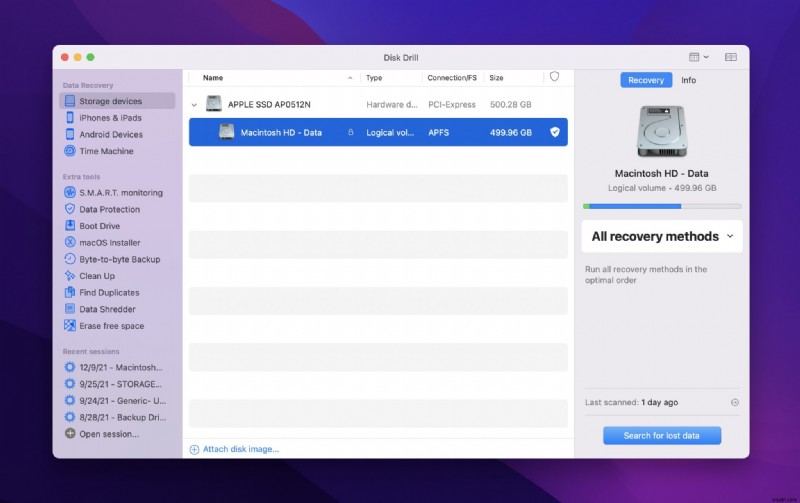Click the disk usage progress bar
The height and width of the screenshot is (503, 800).
click(662, 206)
